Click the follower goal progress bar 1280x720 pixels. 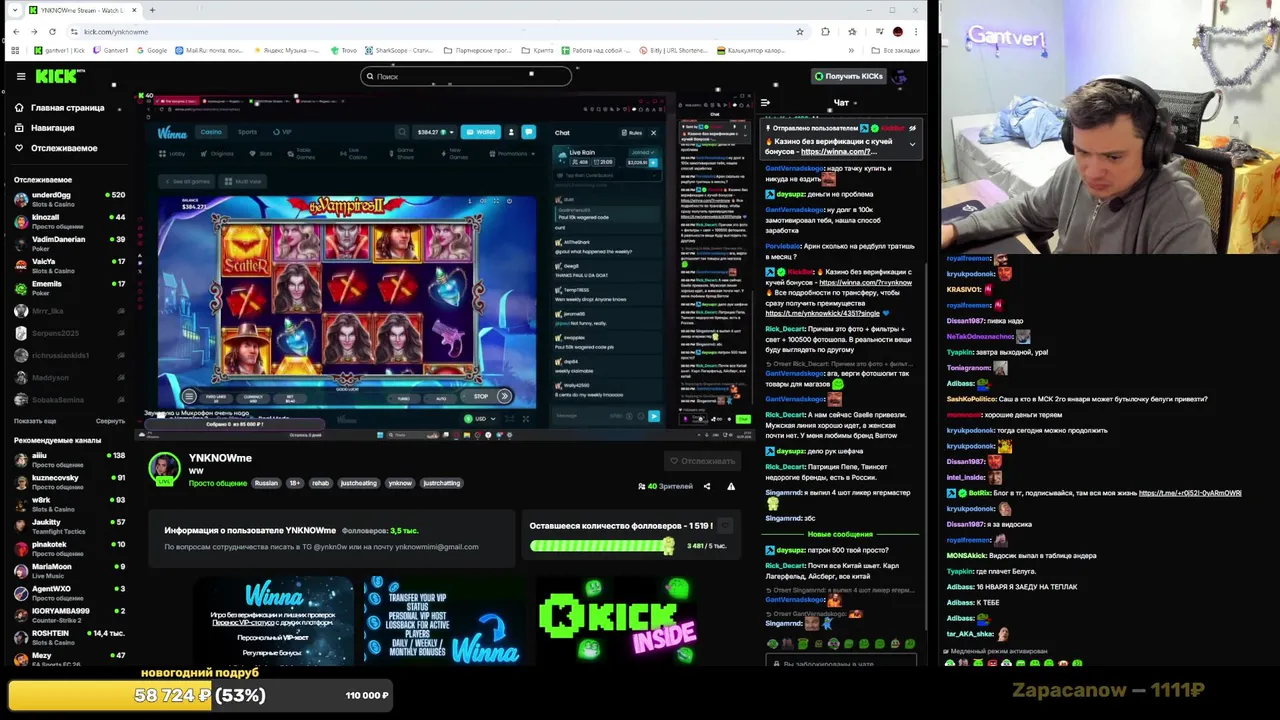pyautogui.click(x=603, y=546)
